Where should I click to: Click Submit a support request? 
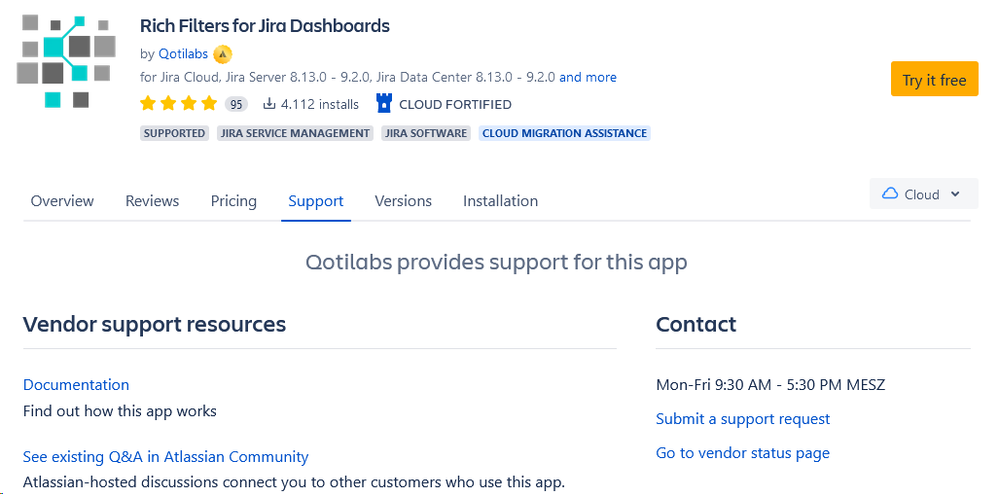pos(743,419)
